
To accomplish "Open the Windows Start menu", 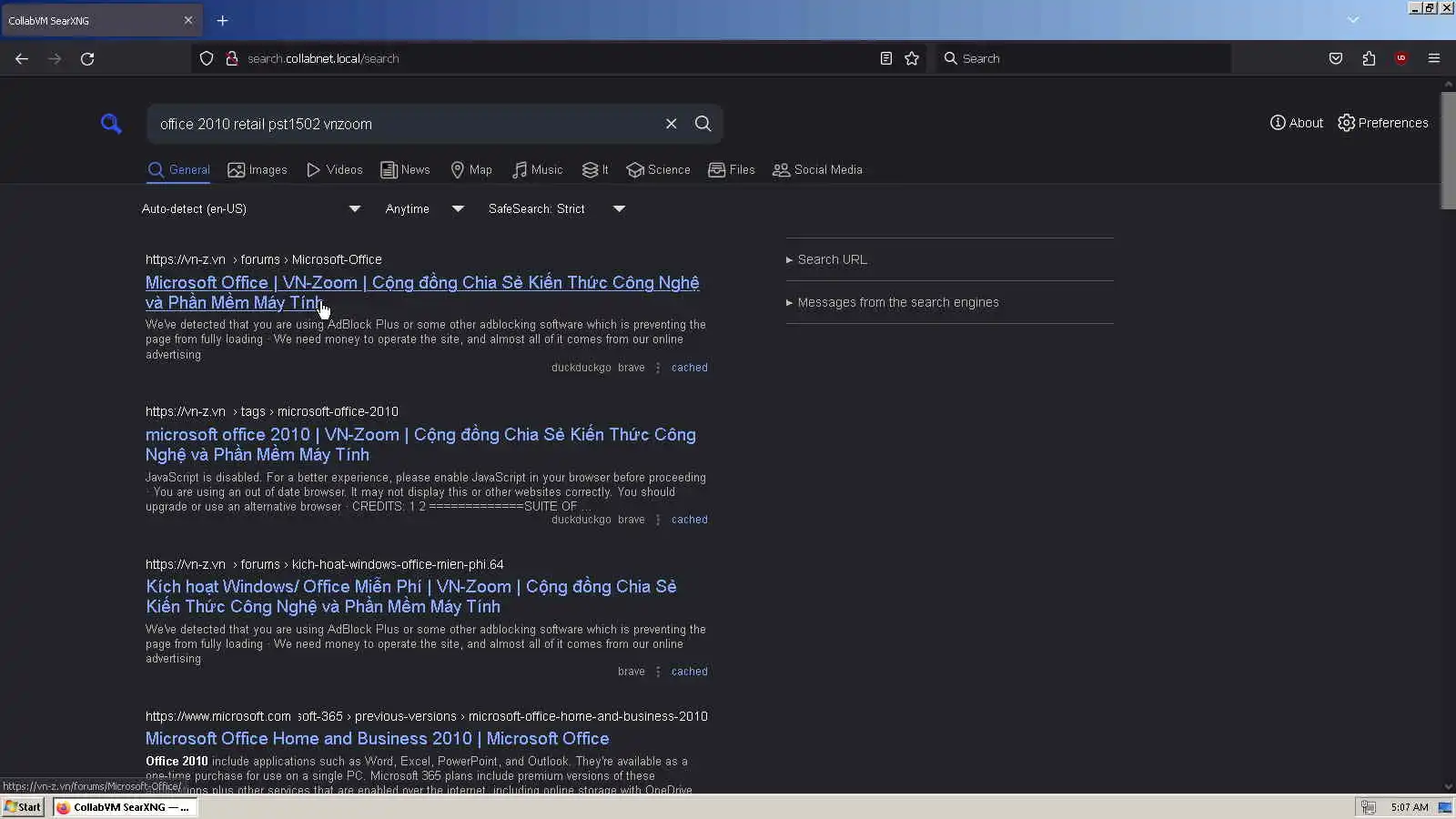I will coord(24,807).
